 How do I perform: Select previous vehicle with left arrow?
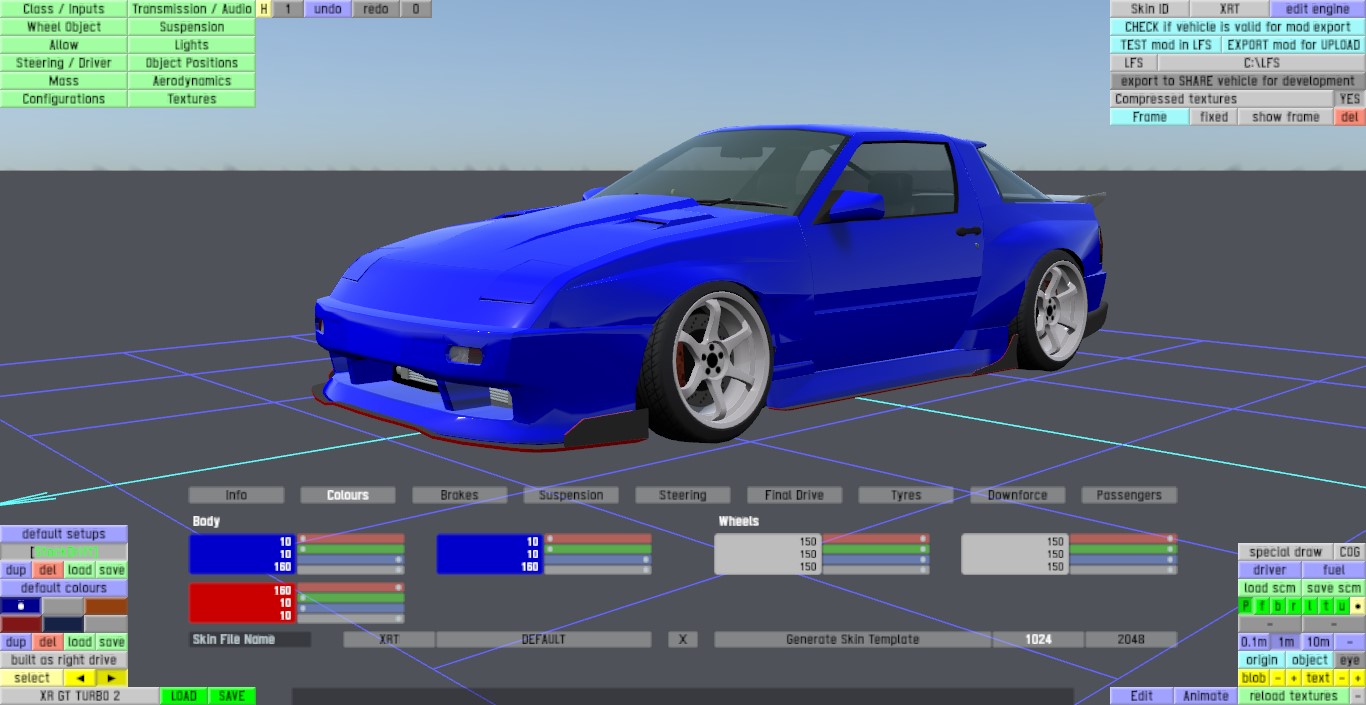pos(80,678)
